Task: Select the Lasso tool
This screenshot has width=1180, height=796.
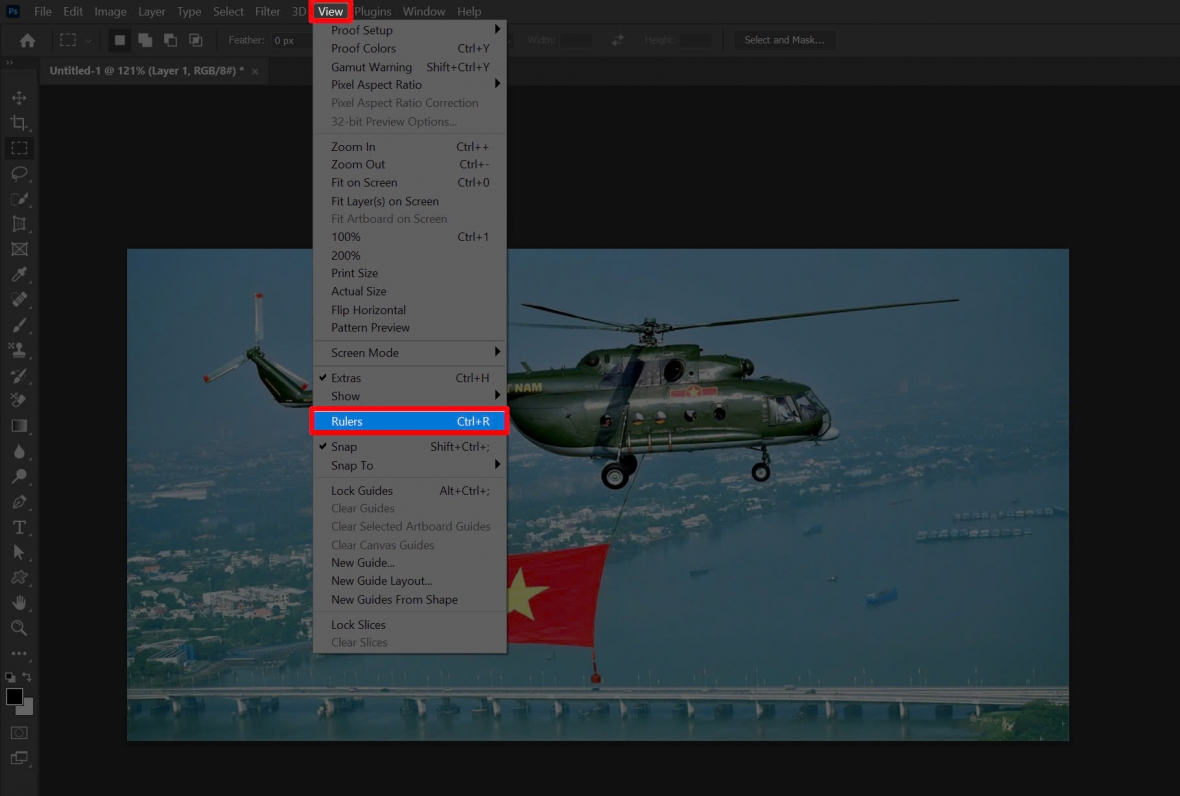Action: pos(19,174)
